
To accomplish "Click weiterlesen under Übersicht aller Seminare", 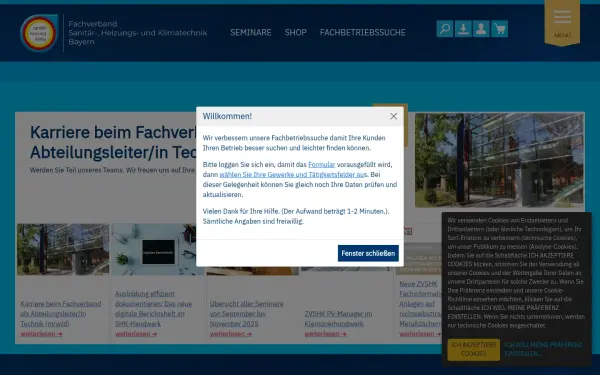I will 231,334.
